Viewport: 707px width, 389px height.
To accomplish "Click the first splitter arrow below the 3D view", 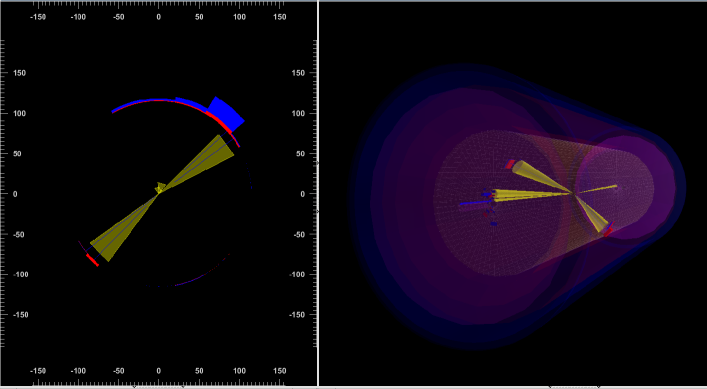I will (550, 386).
